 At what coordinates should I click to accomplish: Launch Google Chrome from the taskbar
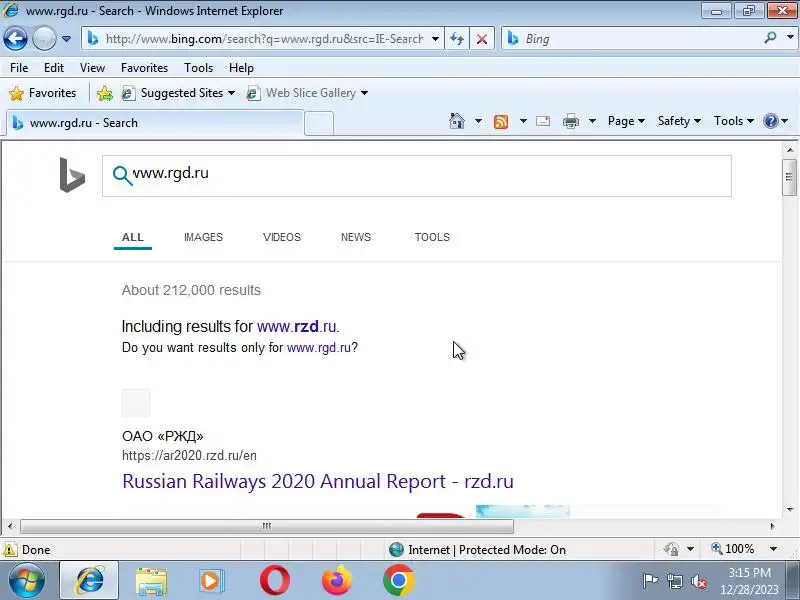click(398, 581)
